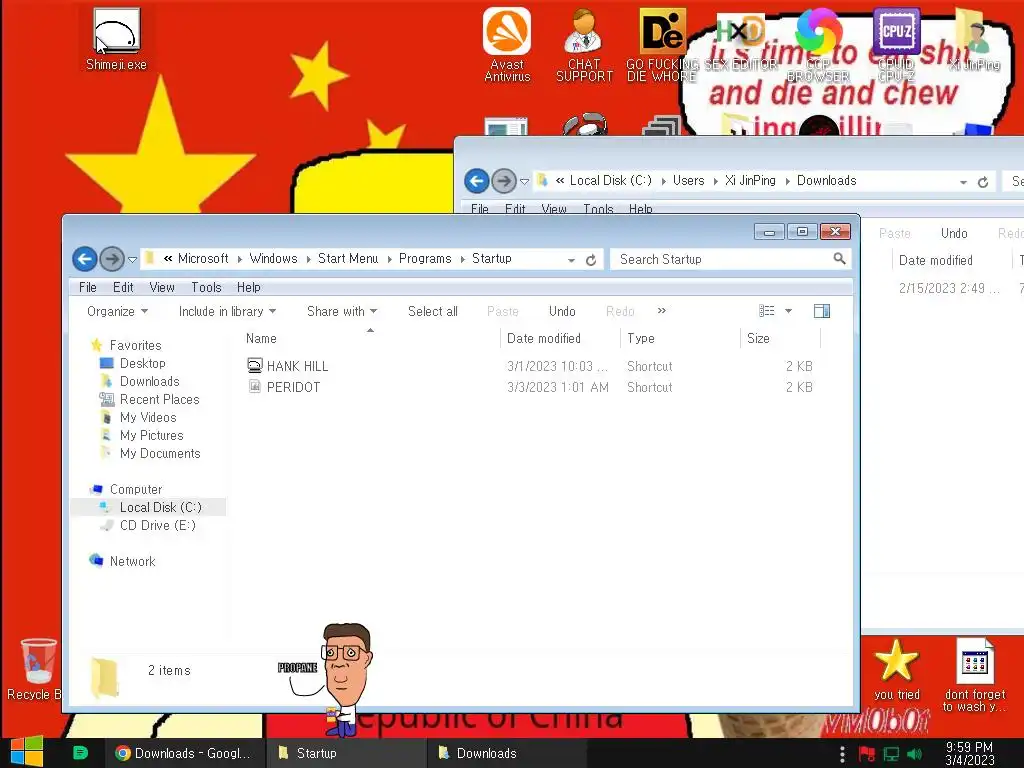Screen dimensions: 1024x768
Task: Click Select all in the toolbar
Action: pyautogui.click(x=433, y=312)
